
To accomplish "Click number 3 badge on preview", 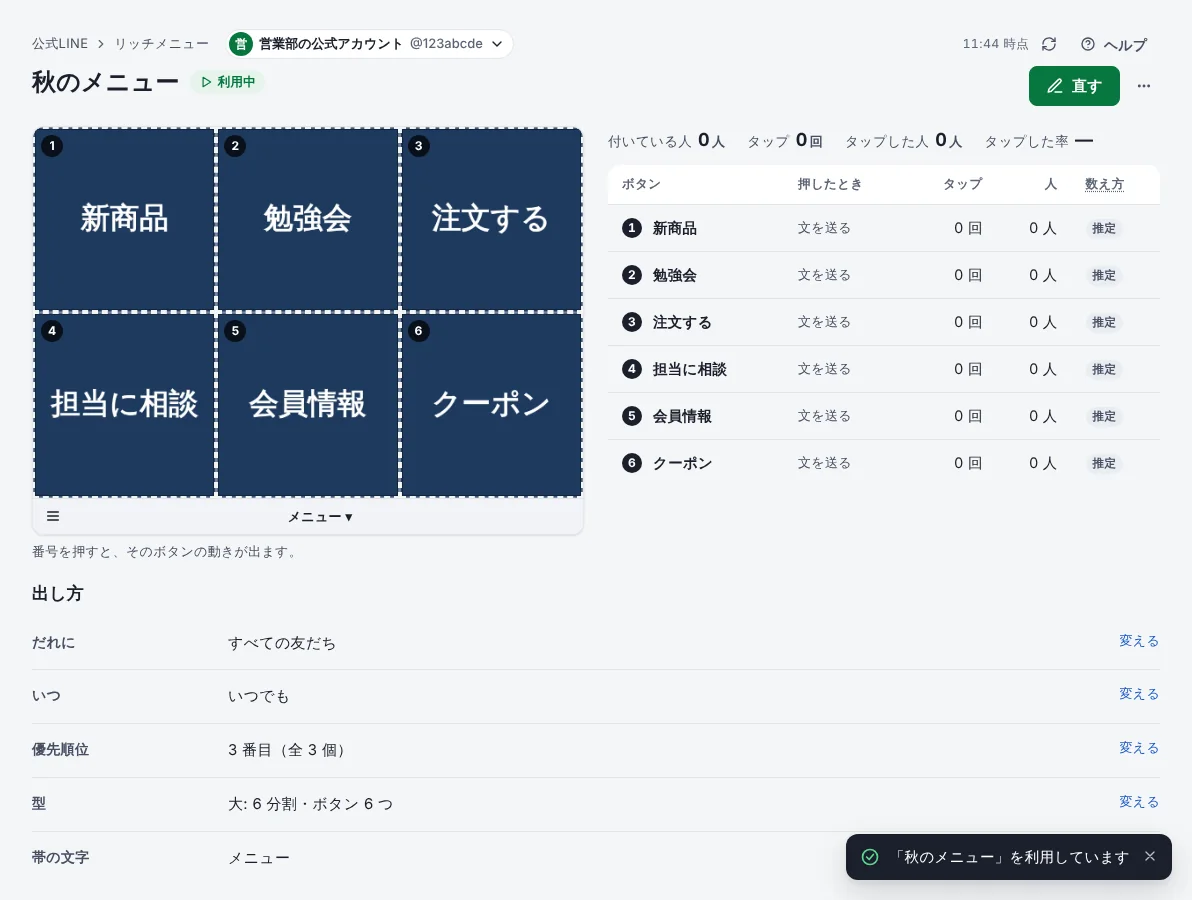I will click(x=418, y=146).
